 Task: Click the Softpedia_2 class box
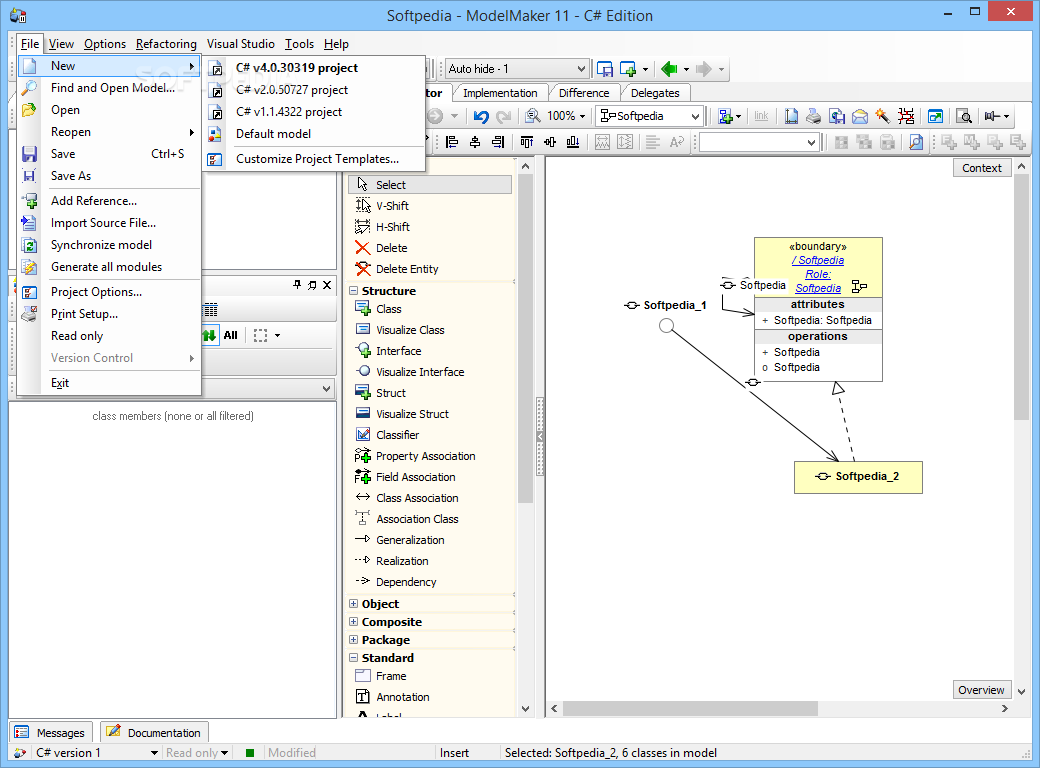(858, 477)
